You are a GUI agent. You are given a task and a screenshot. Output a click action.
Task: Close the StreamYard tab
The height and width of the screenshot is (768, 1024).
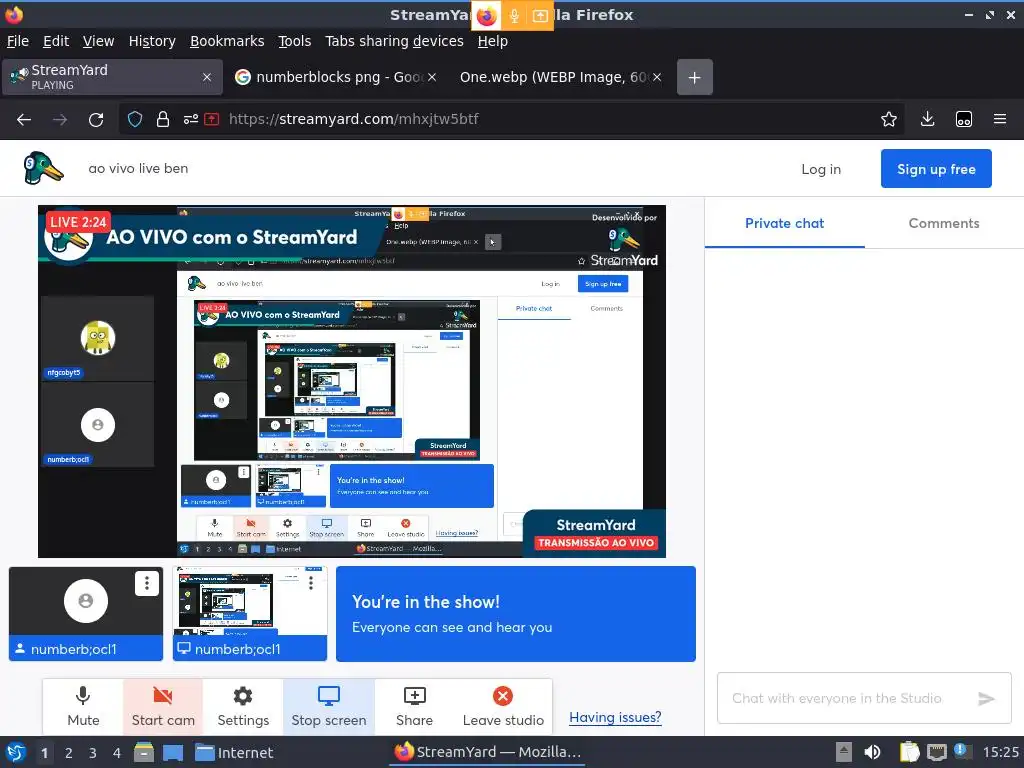206,78
